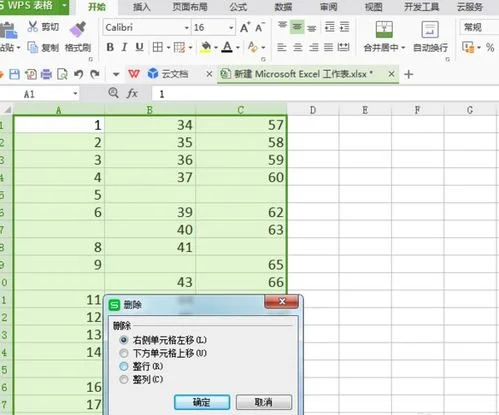Switch to the Formulas ribbon tab

(238, 7)
